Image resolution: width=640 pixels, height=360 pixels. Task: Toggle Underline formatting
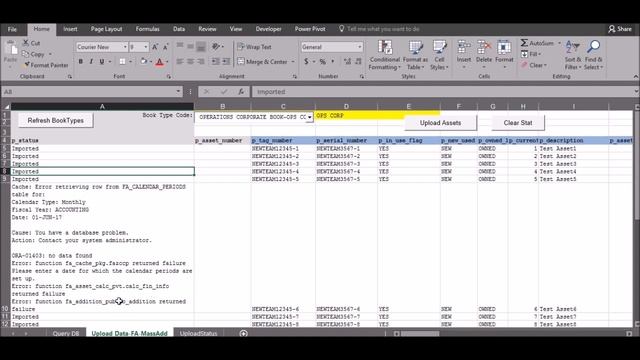point(102,62)
